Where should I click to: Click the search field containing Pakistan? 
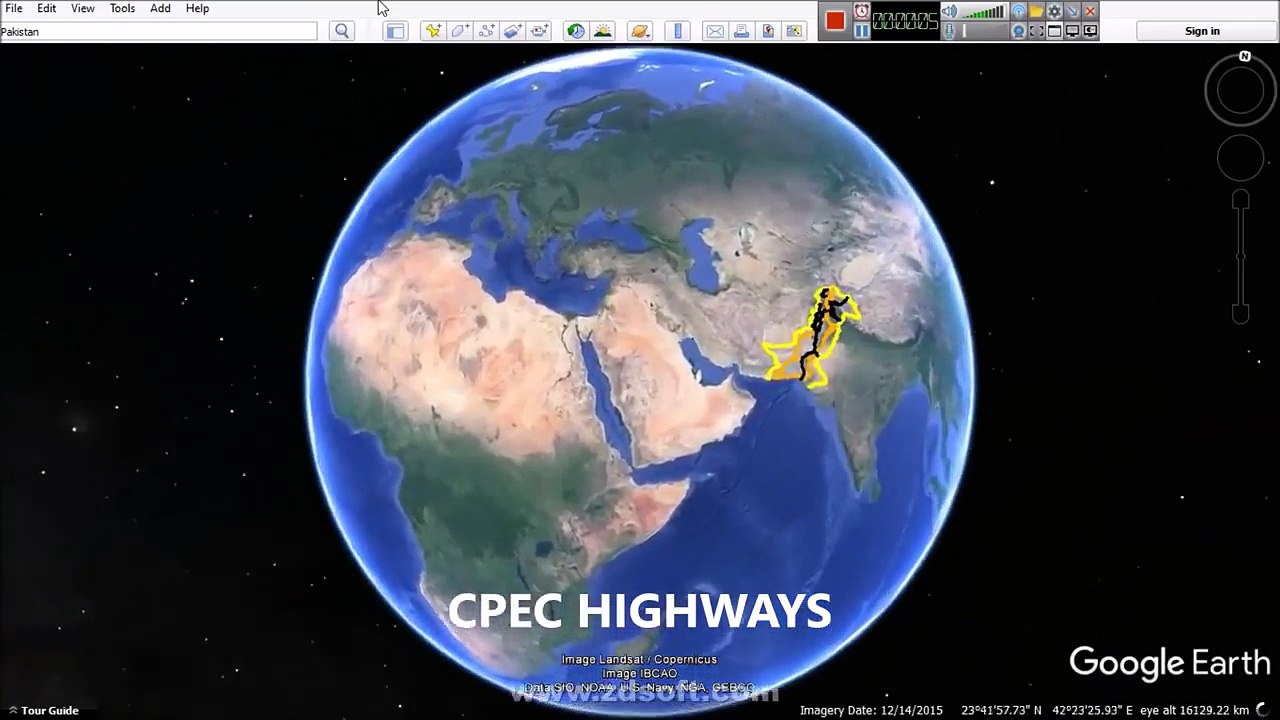pyautogui.click(x=158, y=31)
